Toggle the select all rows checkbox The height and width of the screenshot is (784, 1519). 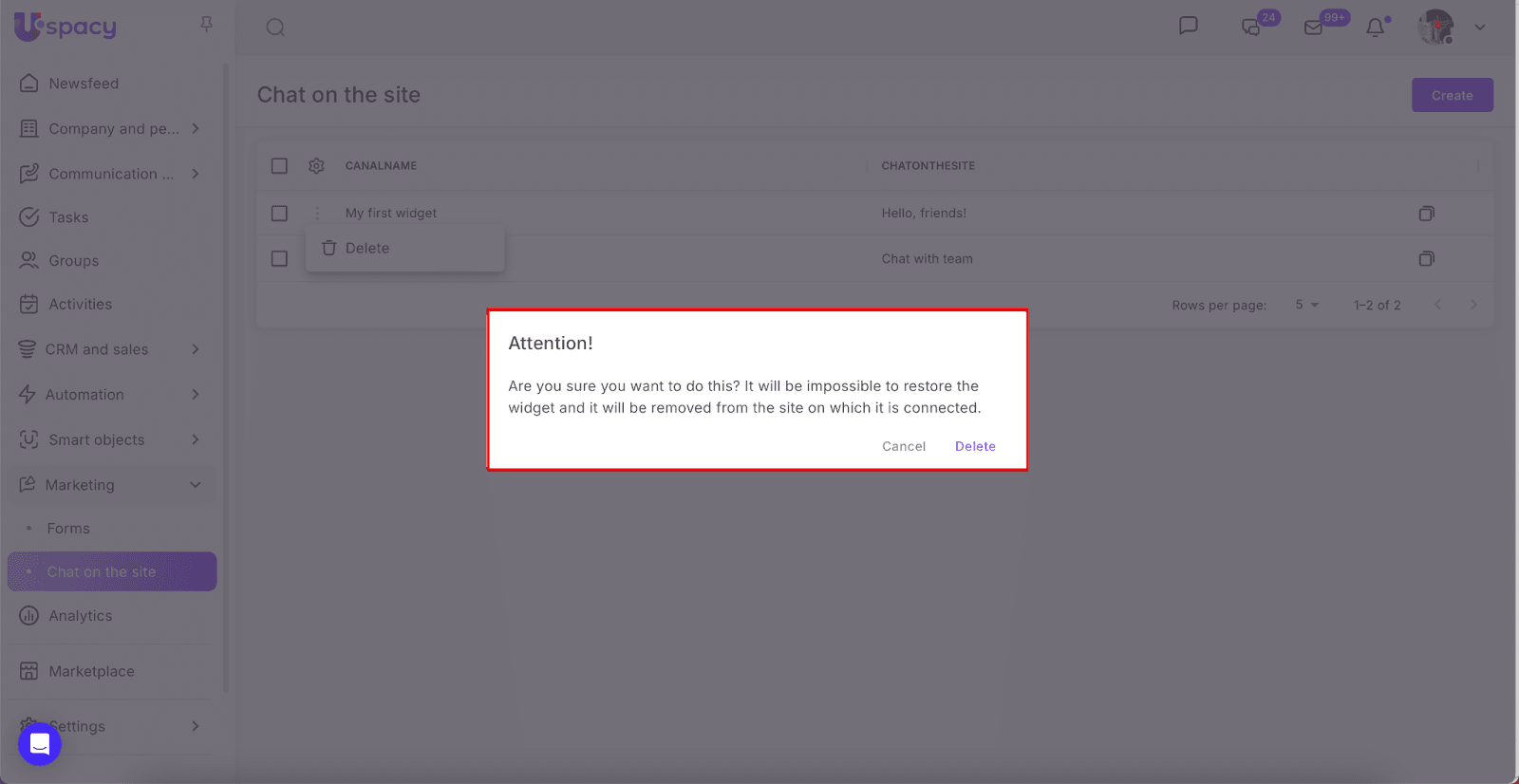click(x=279, y=166)
